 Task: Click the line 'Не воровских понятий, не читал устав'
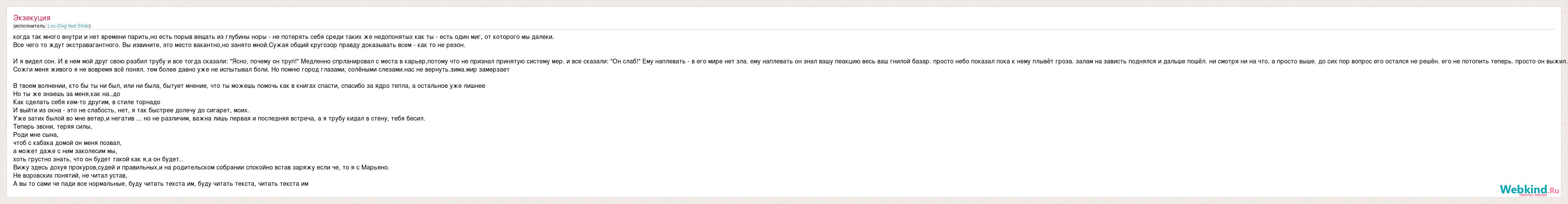click(x=70, y=175)
